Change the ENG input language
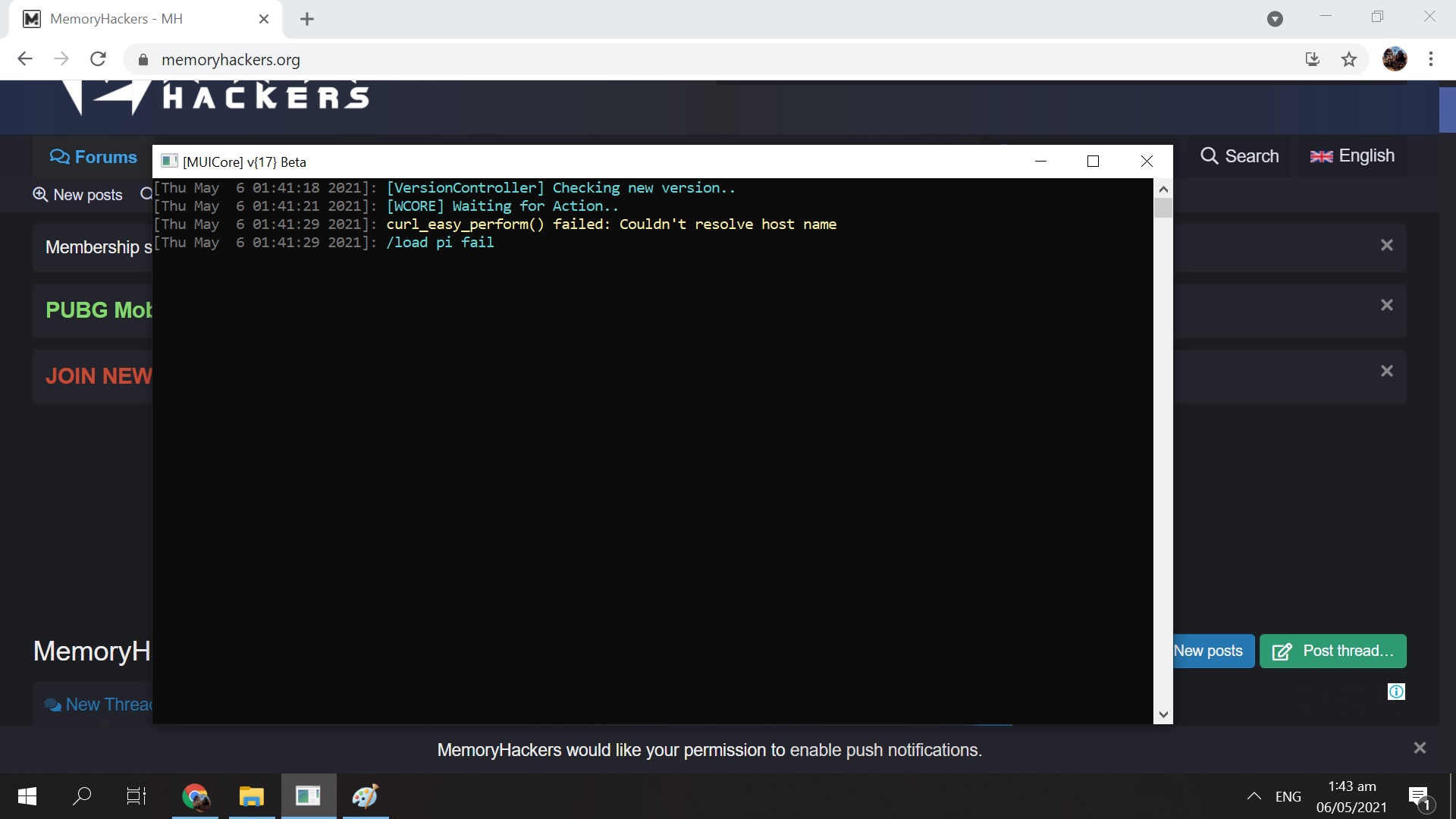 coord(1288,796)
